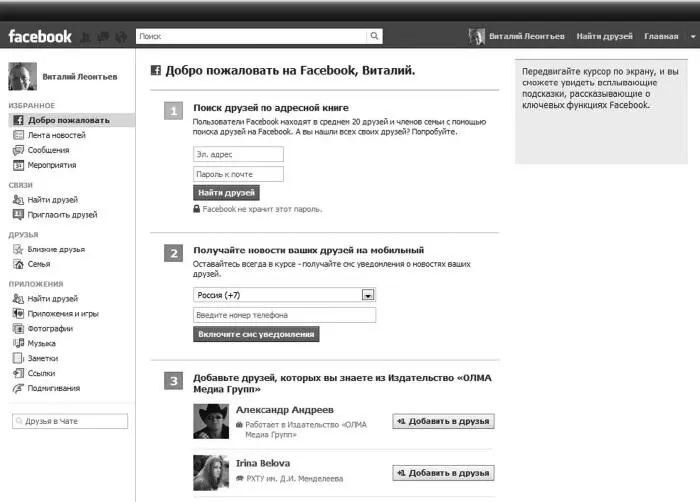Viewport: 700px width, 502px height.
Task: Click the small profile avatar in the top bar
Action: (x=477, y=37)
